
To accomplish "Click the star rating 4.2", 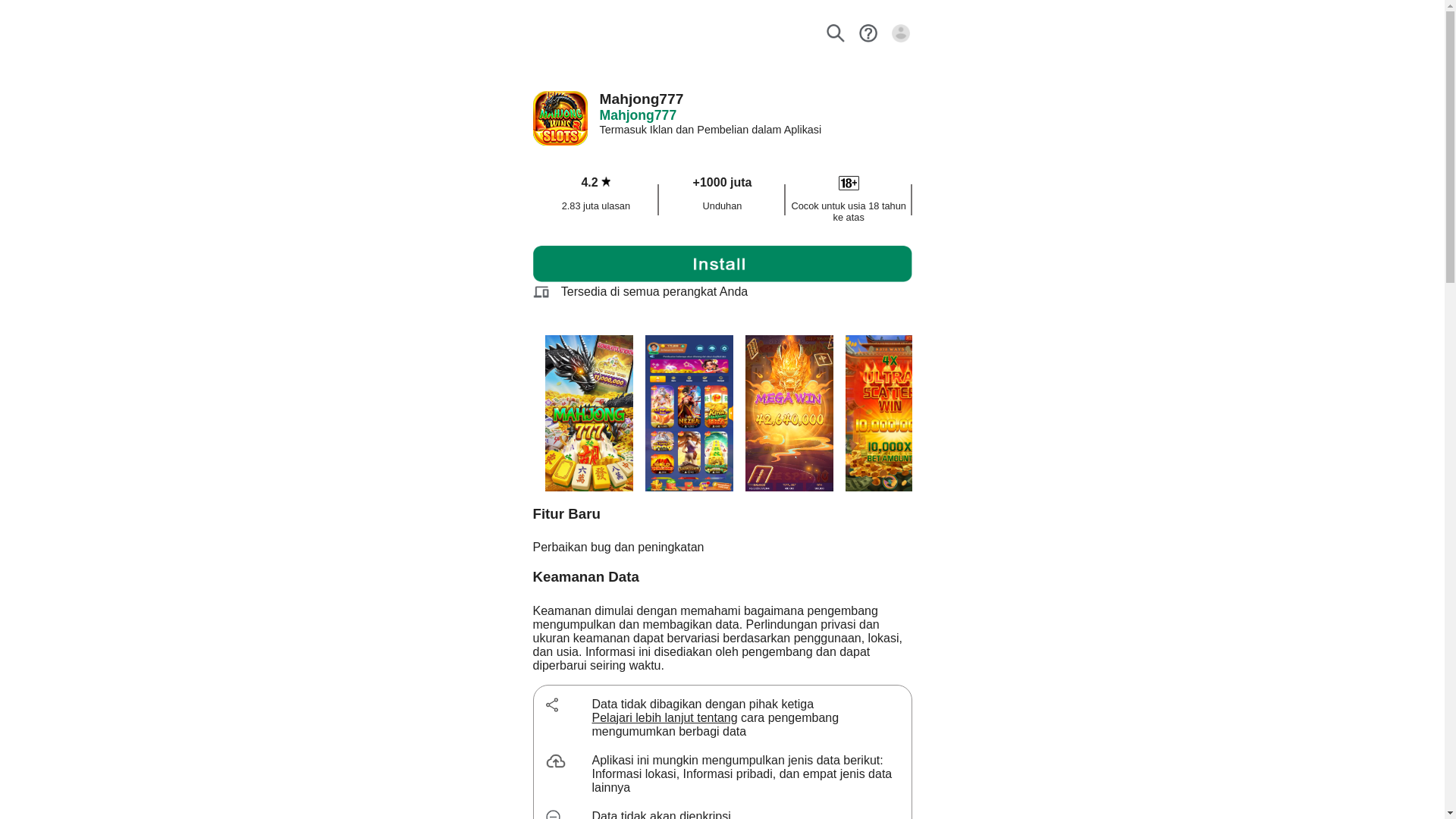I will 596,183.
